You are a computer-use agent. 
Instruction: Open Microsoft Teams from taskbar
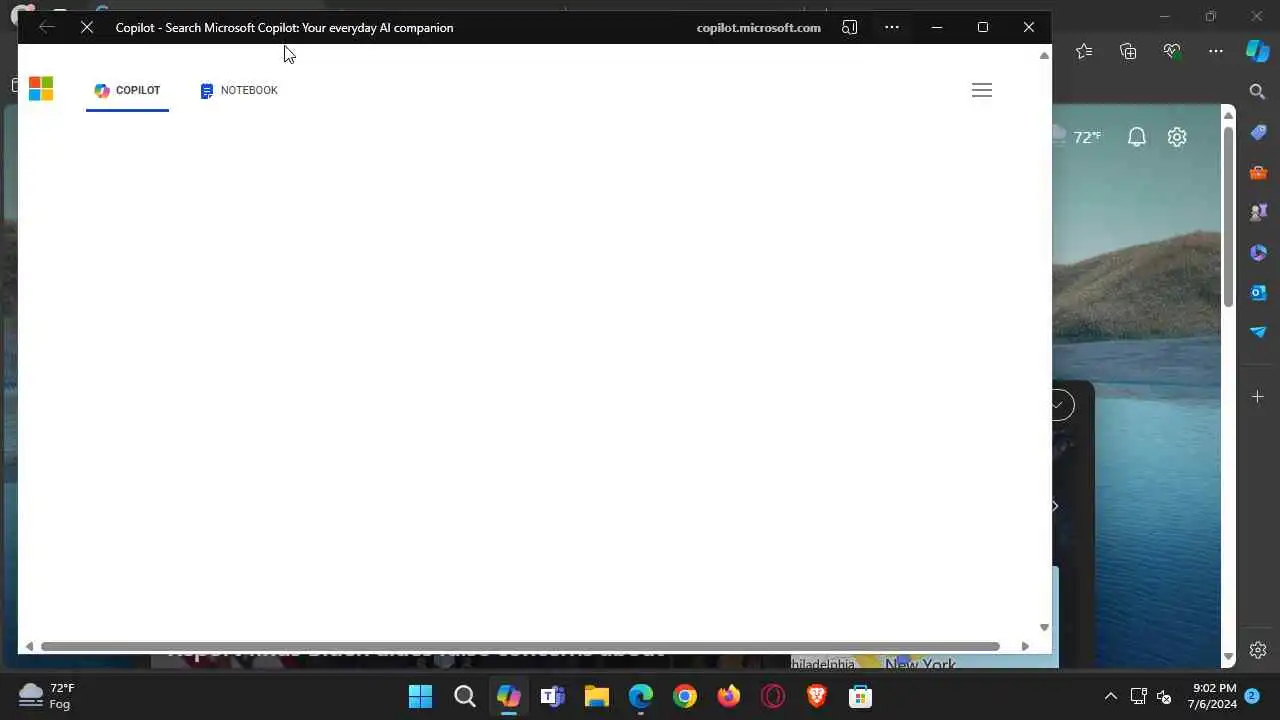pyautogui.click(x=553, y=696)
